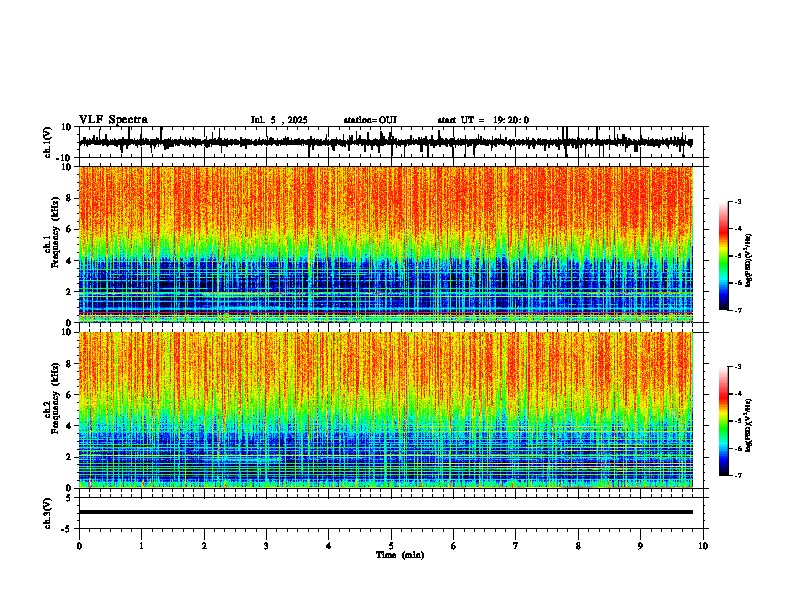The height and width of the screenshot is (612, 792).
Task: Click the "7" tick on the time axis
Action: (516, 546)
